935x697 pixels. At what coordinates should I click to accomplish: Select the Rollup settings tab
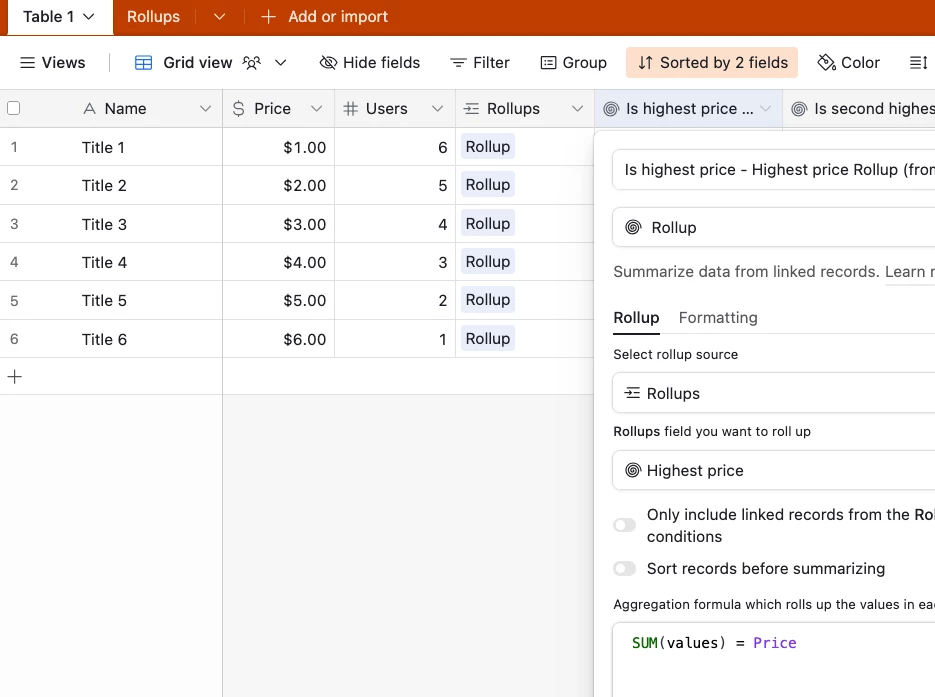(636, 318)
